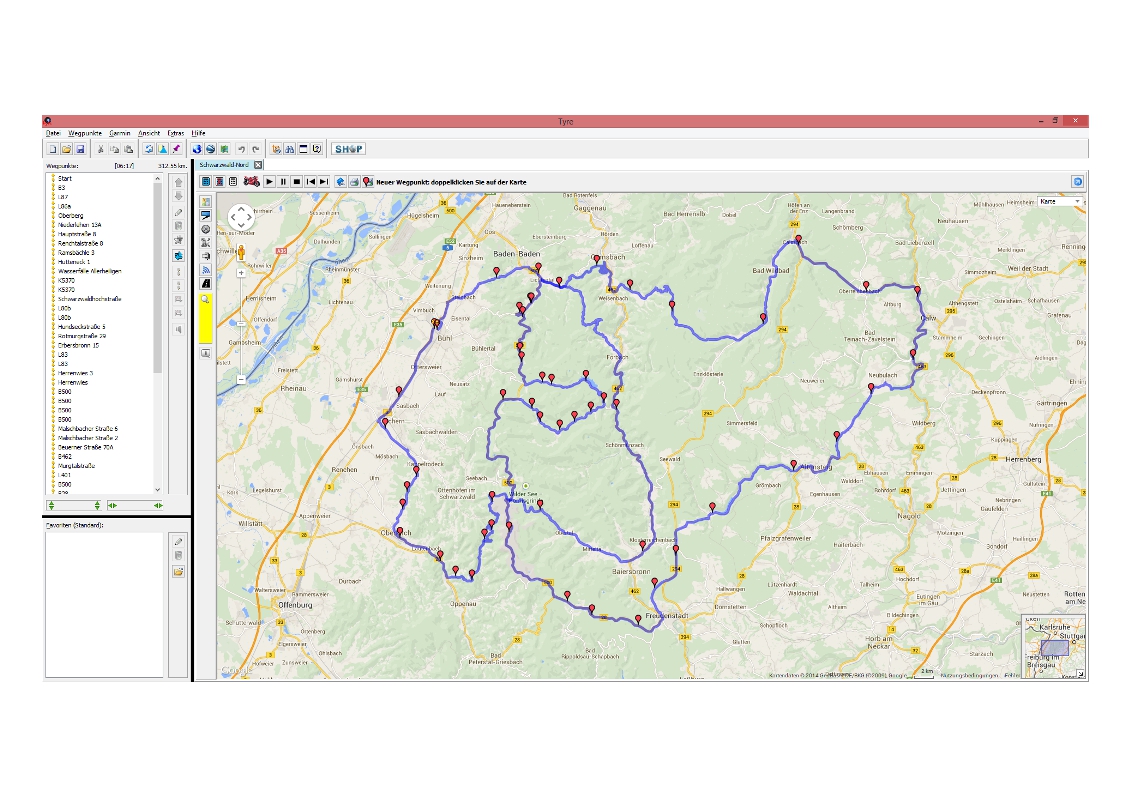This screenshot has height=794, width=1123.
Task: Select the Oberberg waypoint in list
Action: point(70,215)
